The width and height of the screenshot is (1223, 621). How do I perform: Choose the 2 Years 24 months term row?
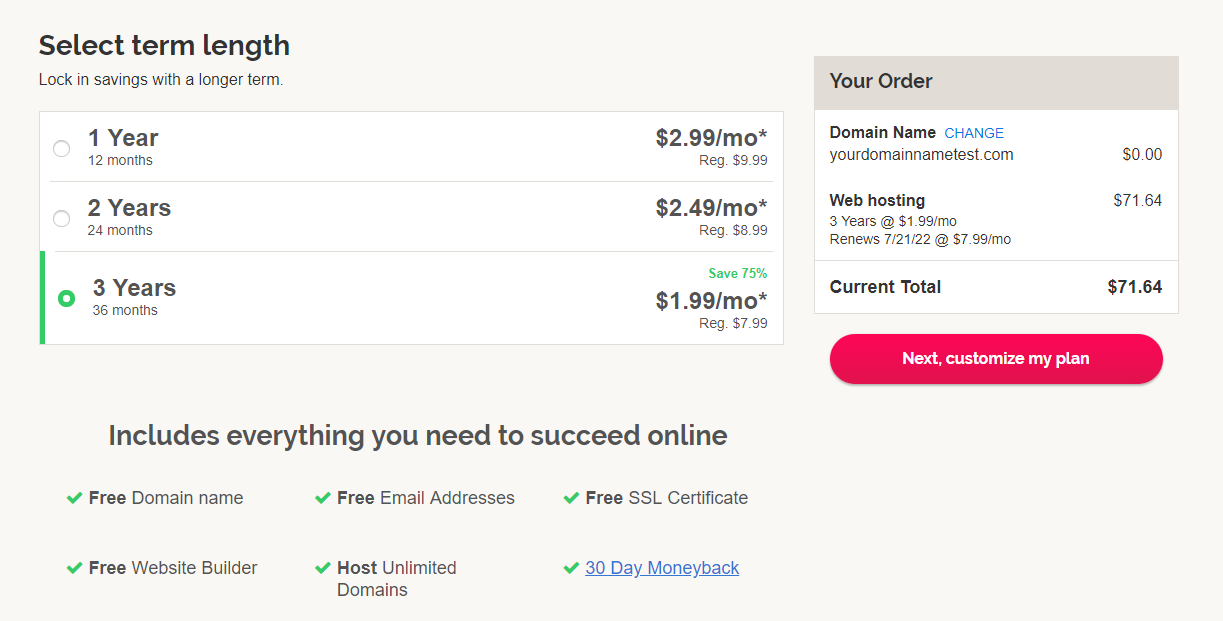coord(411,217)
